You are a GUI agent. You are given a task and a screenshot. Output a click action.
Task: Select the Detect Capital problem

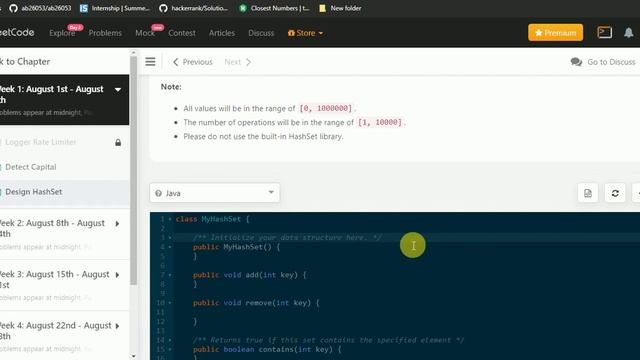click(31, 167)
